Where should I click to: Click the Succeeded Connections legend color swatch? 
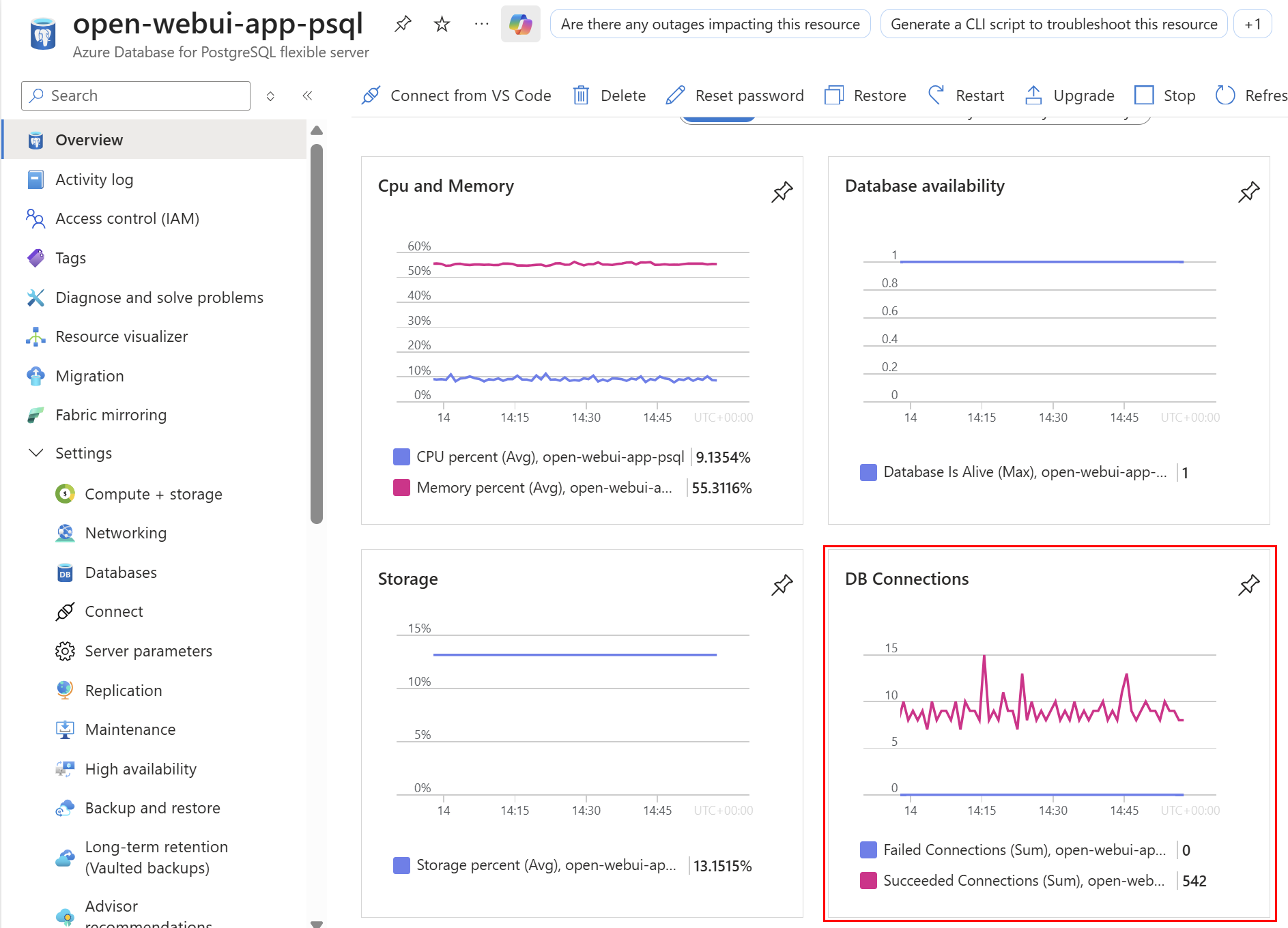[868, 880]
